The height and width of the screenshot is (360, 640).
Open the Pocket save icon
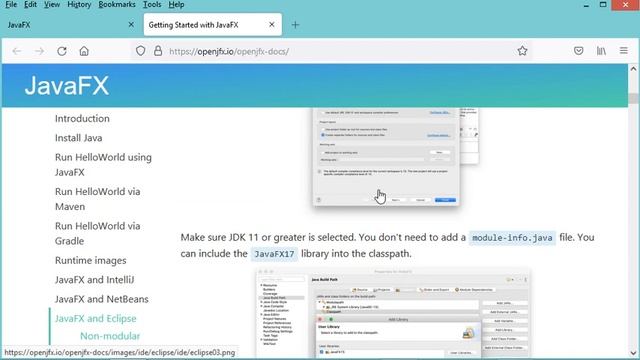[x=578, y=51]
